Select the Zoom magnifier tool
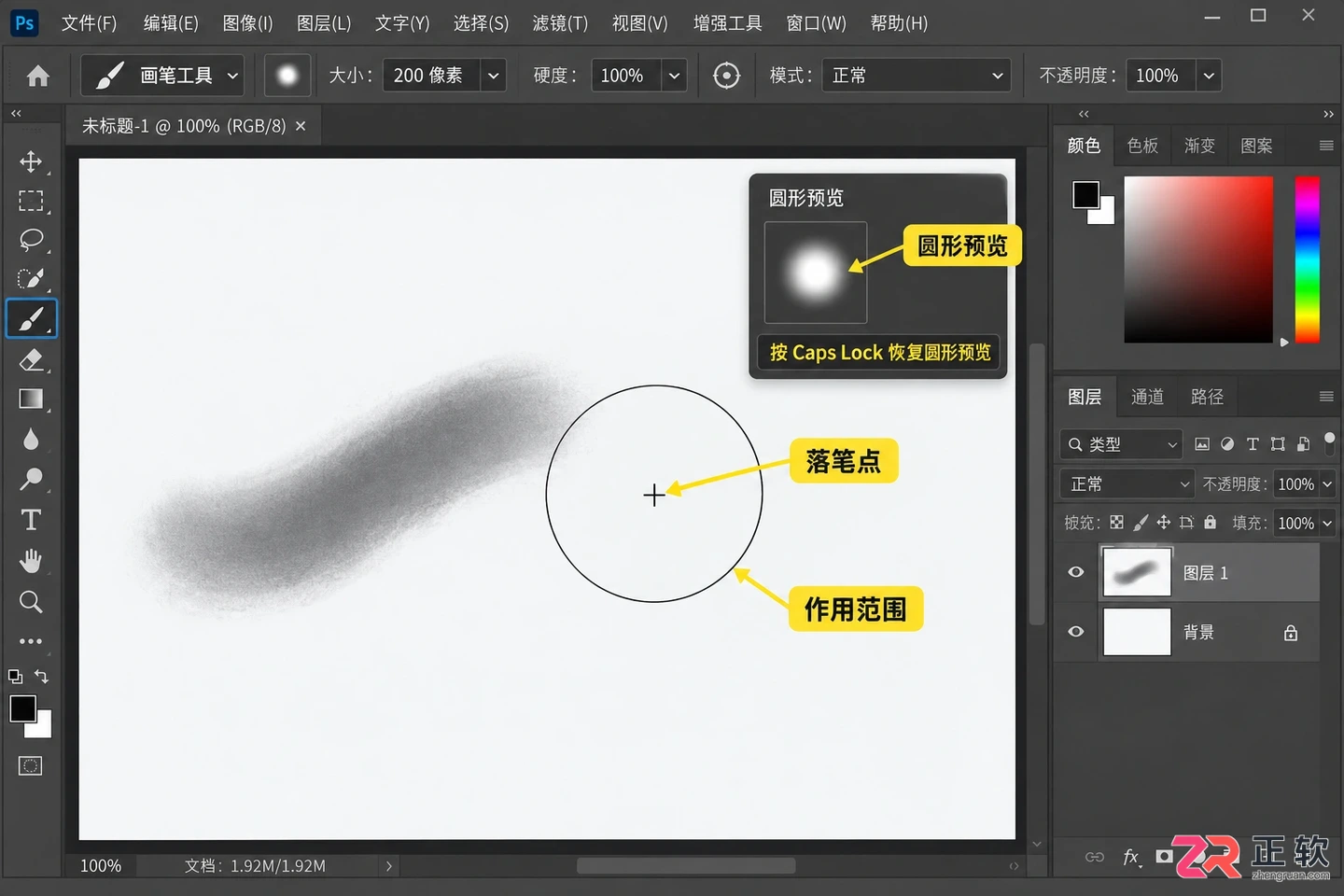Screen dimensions: 1344x896 (31, 601)
